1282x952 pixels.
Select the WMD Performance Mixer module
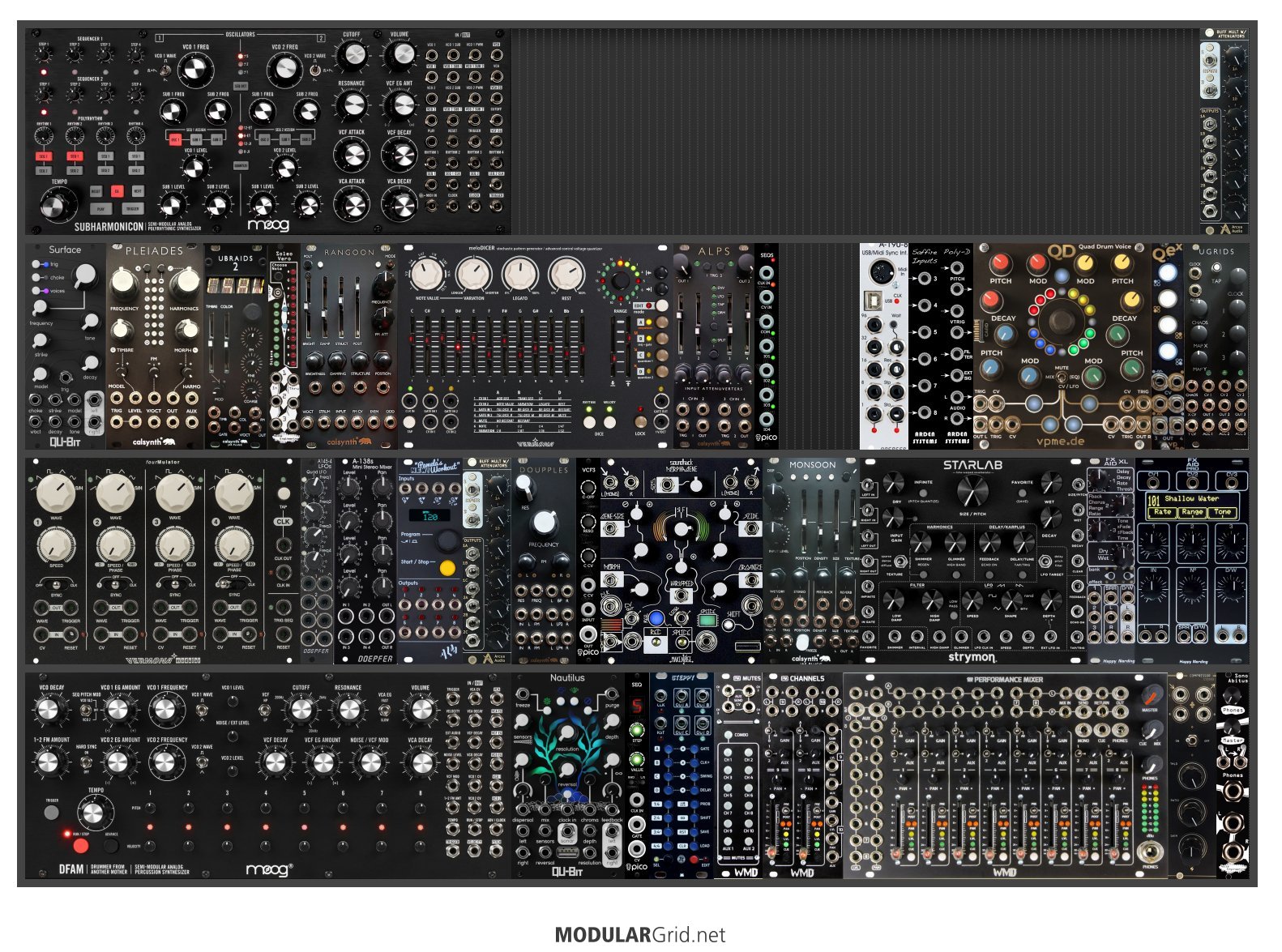[1006, 776]
